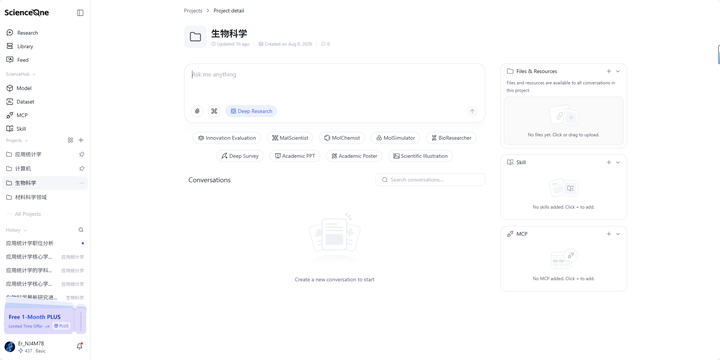Collapse the Files & Resources panel

(618, 71)
